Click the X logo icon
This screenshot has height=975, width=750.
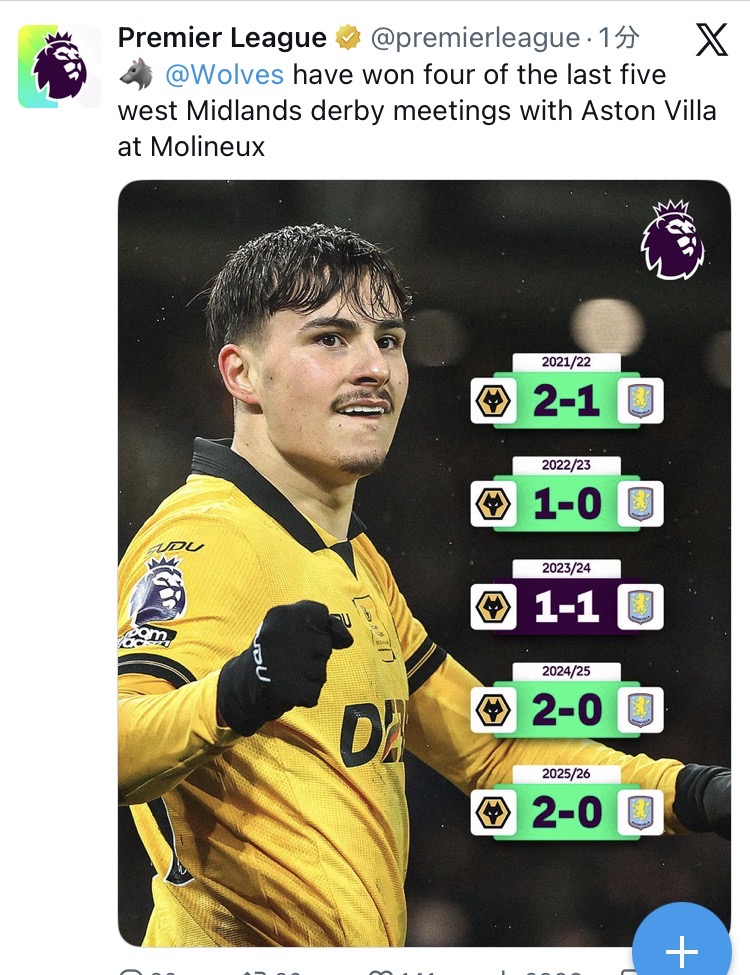pyautogui.click(x=711, y=40)
